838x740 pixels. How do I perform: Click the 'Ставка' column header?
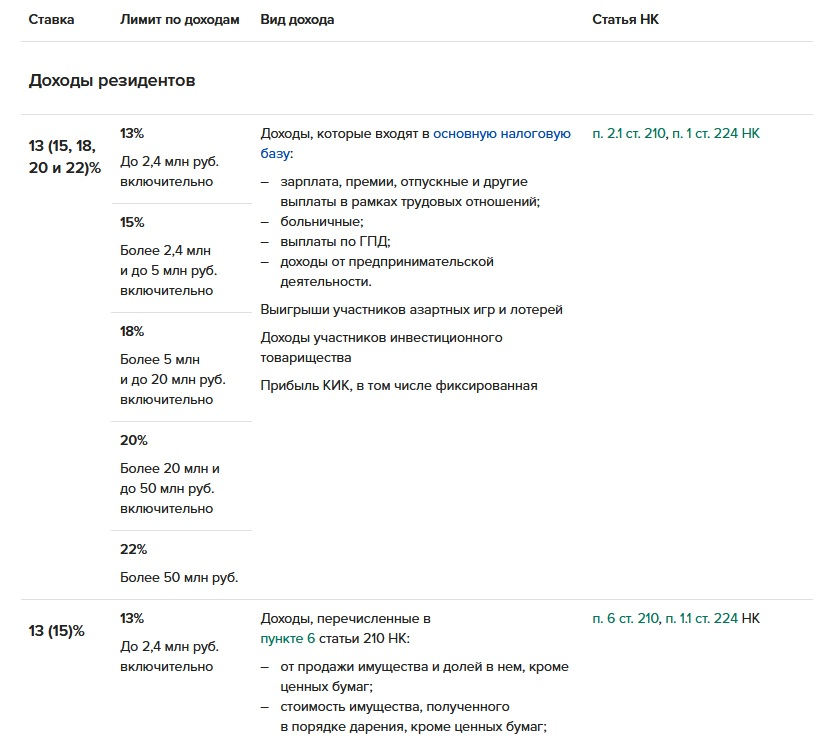(51, 20)
